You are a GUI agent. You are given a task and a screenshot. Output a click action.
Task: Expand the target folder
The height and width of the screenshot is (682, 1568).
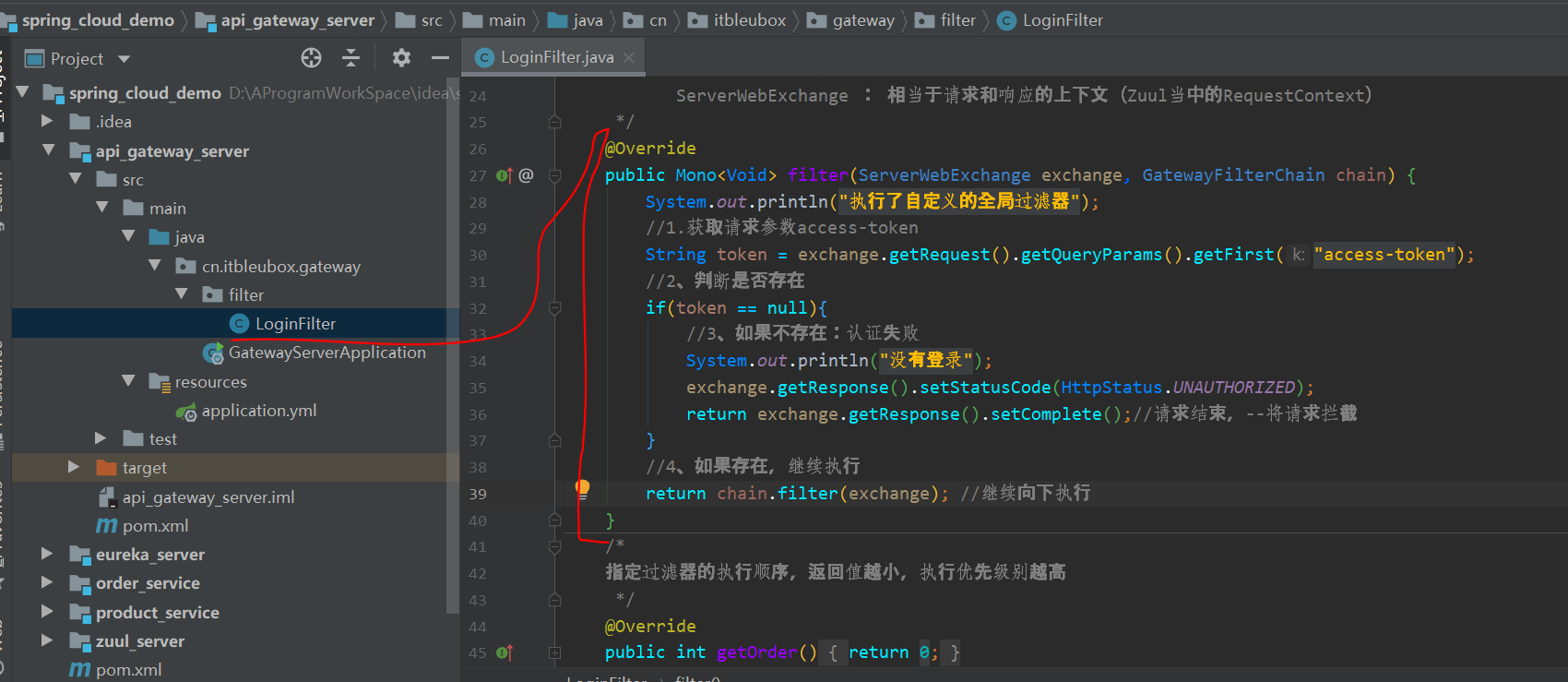pos(75,467)
